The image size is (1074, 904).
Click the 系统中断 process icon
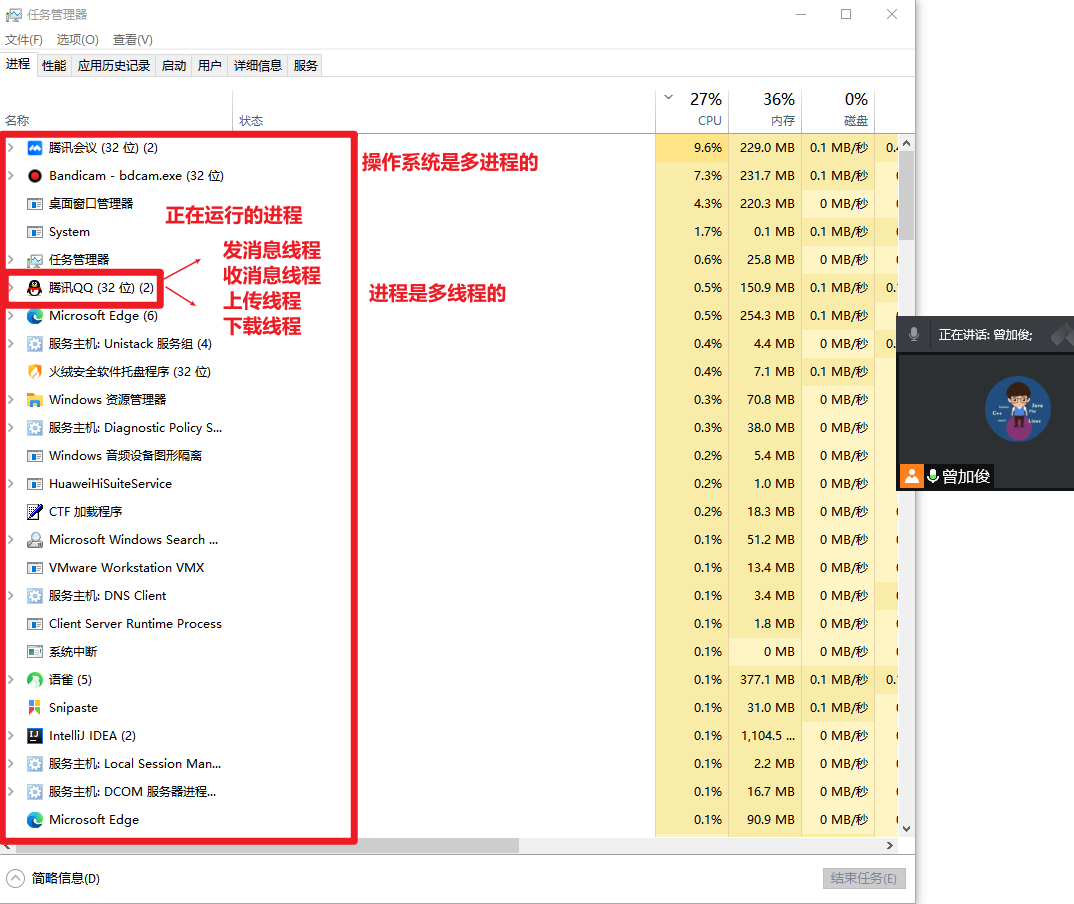coord(34,652)
